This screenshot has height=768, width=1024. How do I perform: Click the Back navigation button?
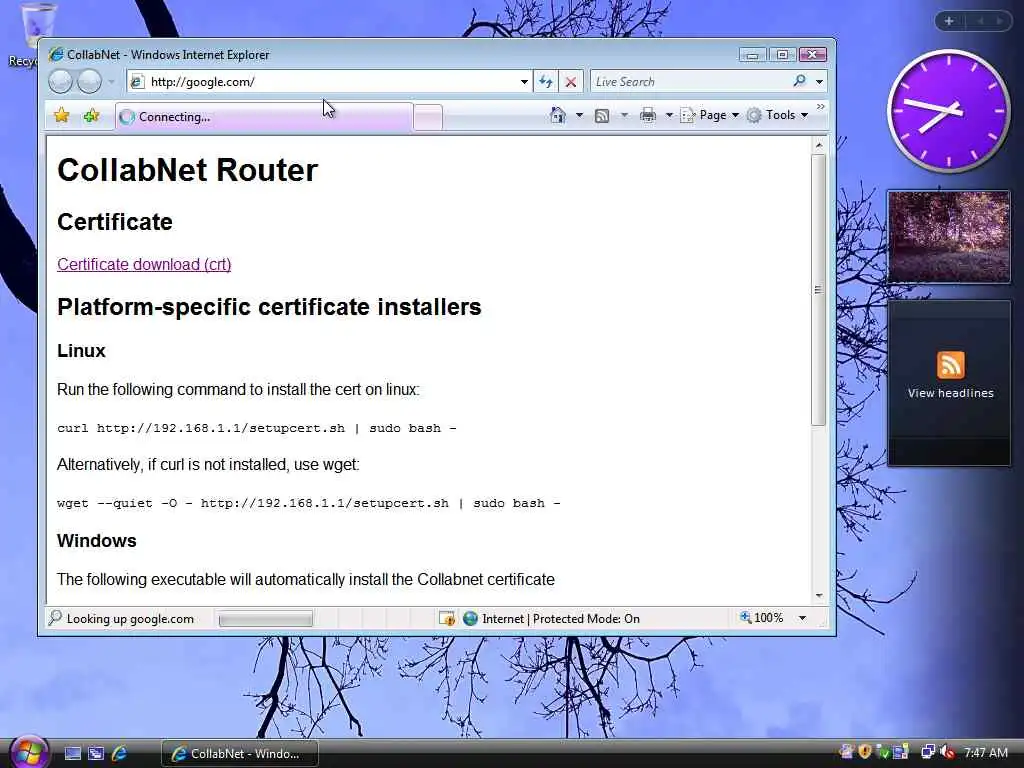pos(60,82)
